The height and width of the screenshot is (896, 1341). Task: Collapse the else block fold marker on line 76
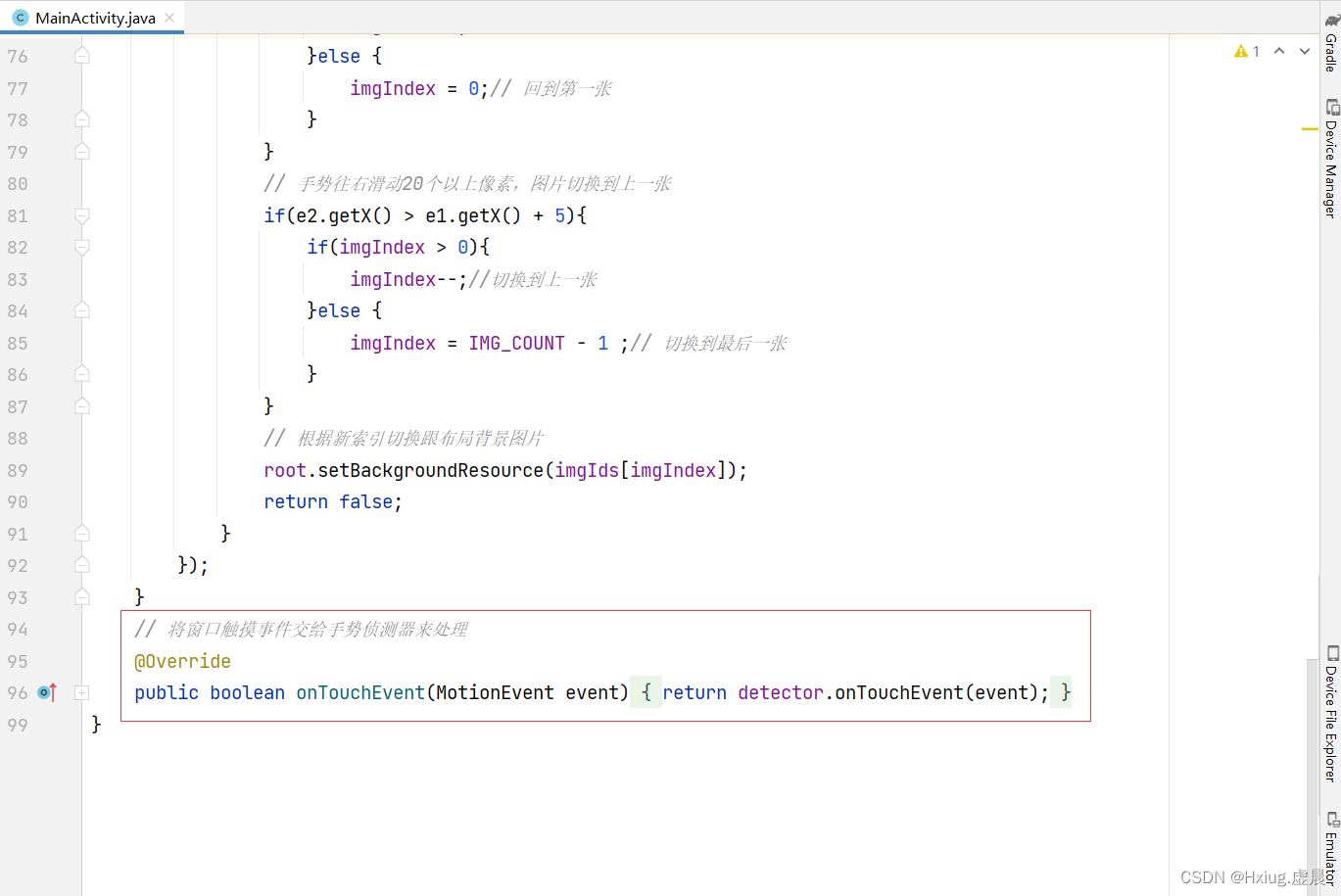[x=82, y=56]
